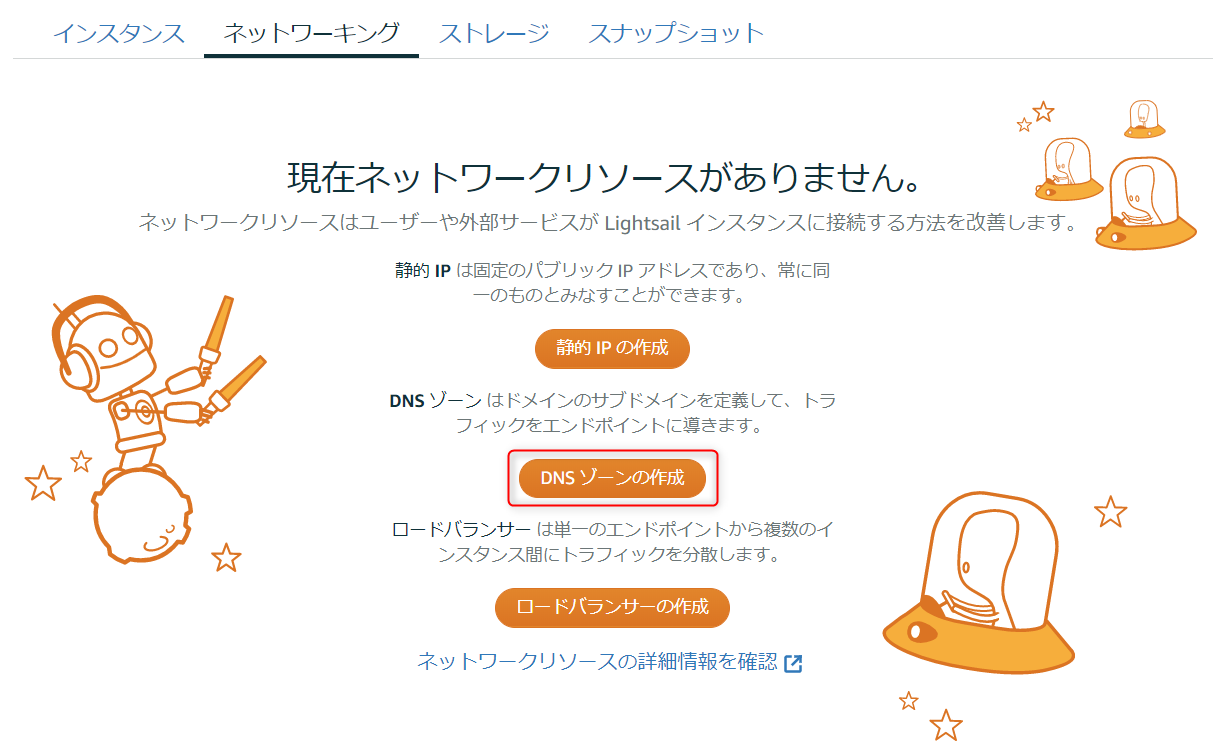Screen dimensions: 1222x747
Task: Click the ロードバランサーの作成 button
Action: tap(612, 607)
